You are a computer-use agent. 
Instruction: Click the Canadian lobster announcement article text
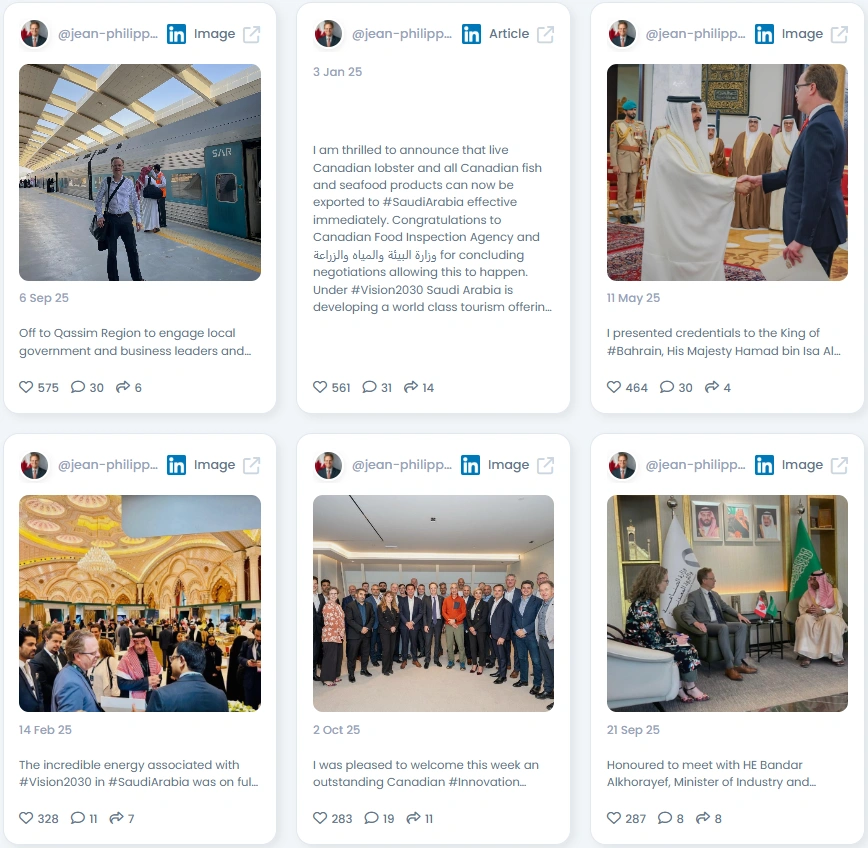tap(432, 228)
